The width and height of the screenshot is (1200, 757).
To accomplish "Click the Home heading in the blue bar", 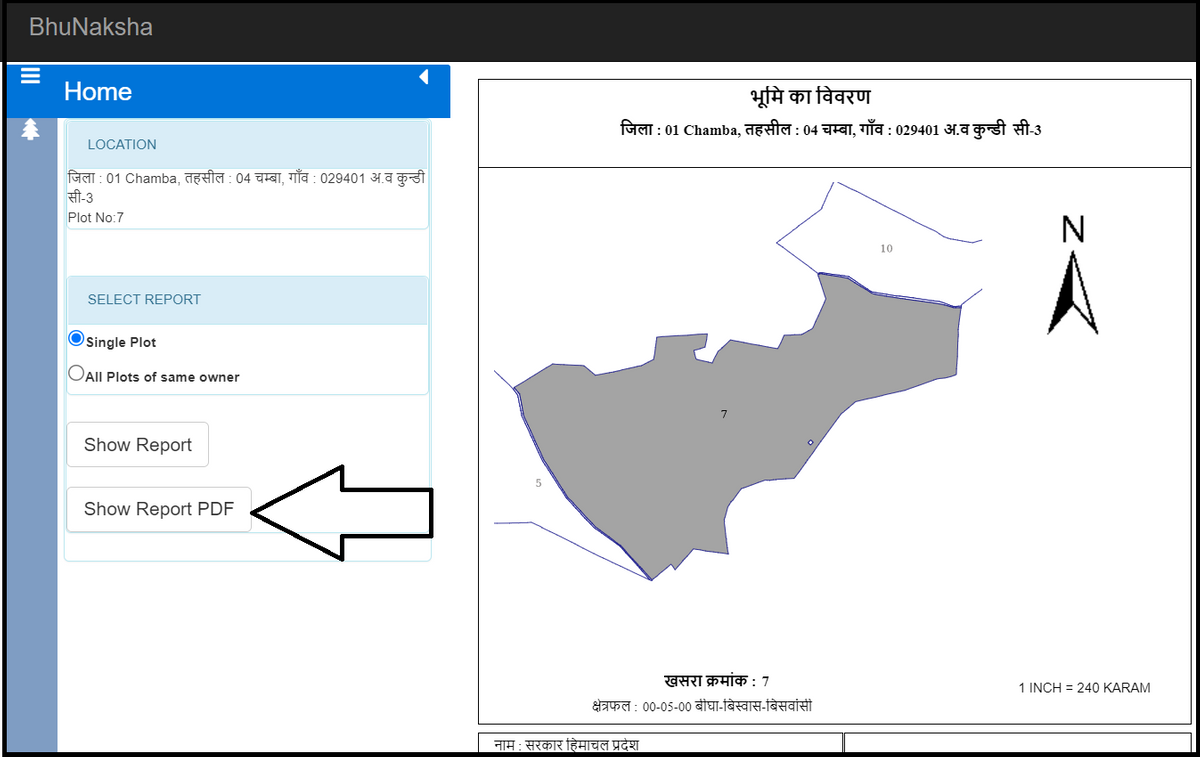I will pos(98,92).
